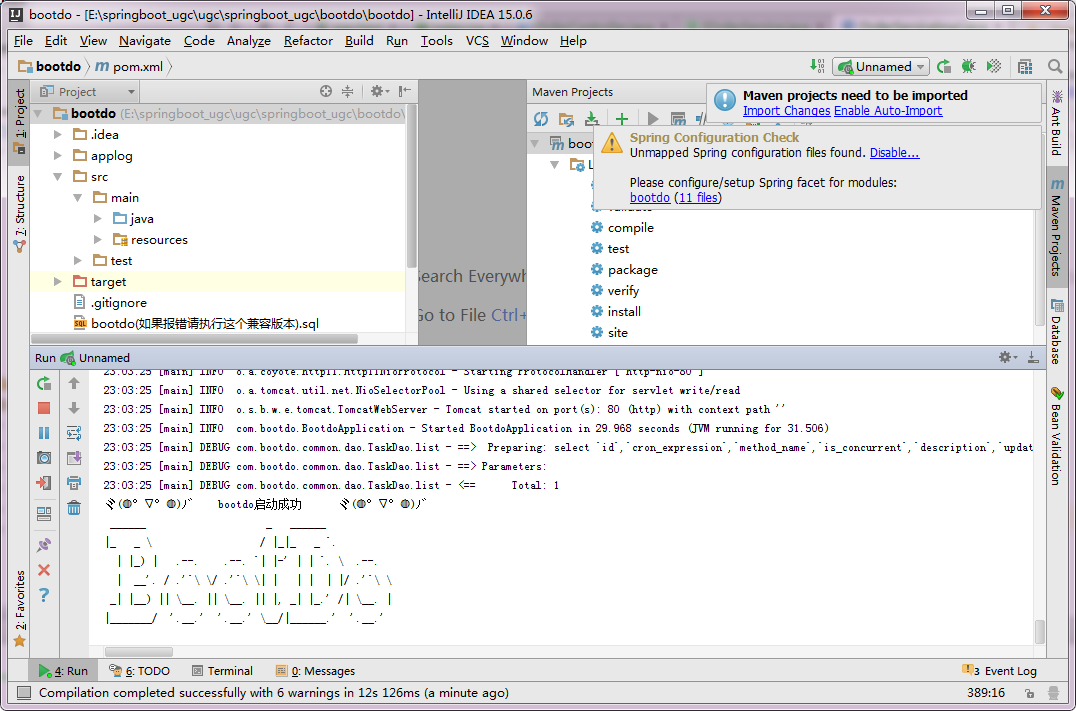Expand the target folder

[58, 281]
